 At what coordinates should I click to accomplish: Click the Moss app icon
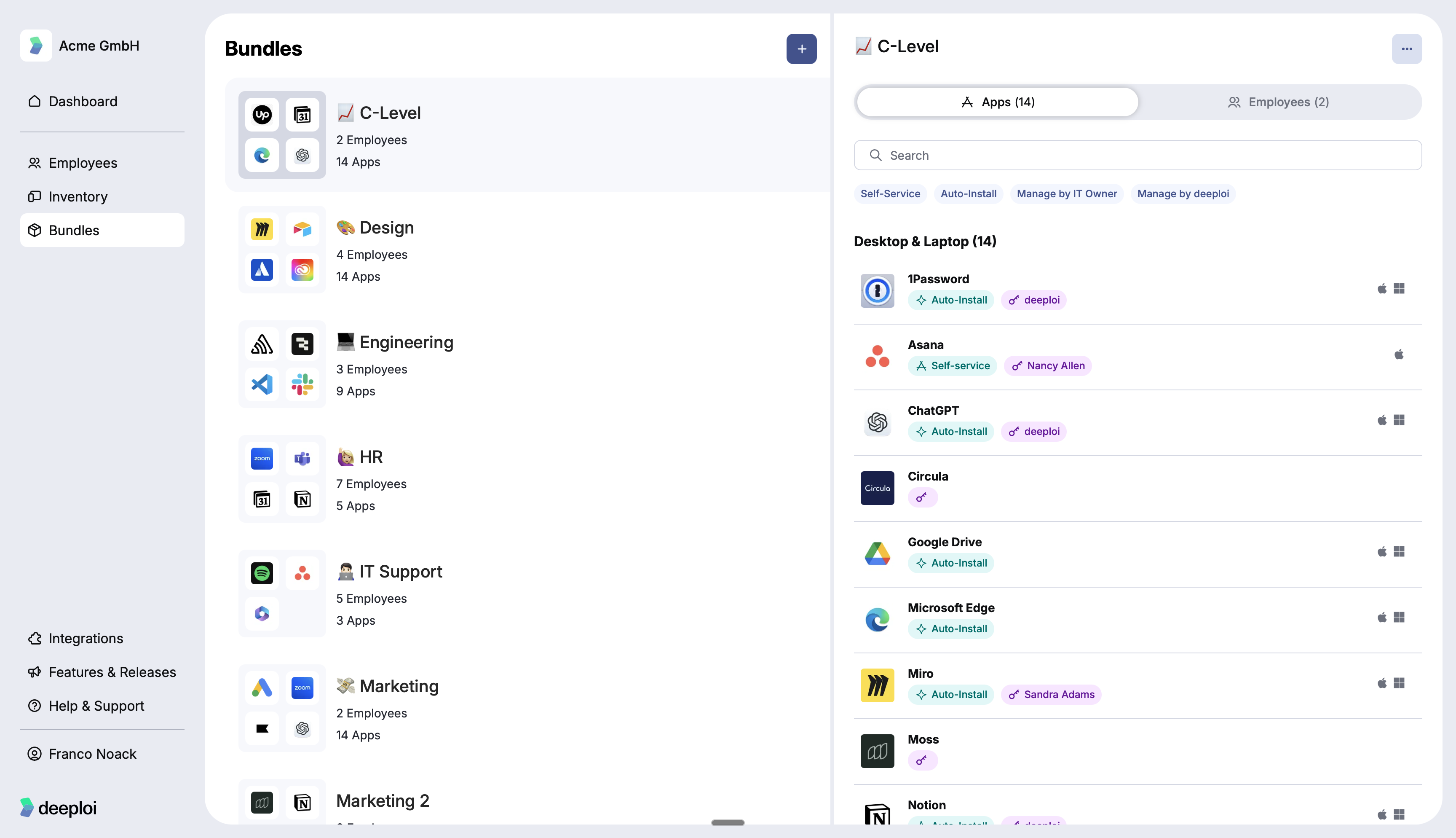[877, 750]
